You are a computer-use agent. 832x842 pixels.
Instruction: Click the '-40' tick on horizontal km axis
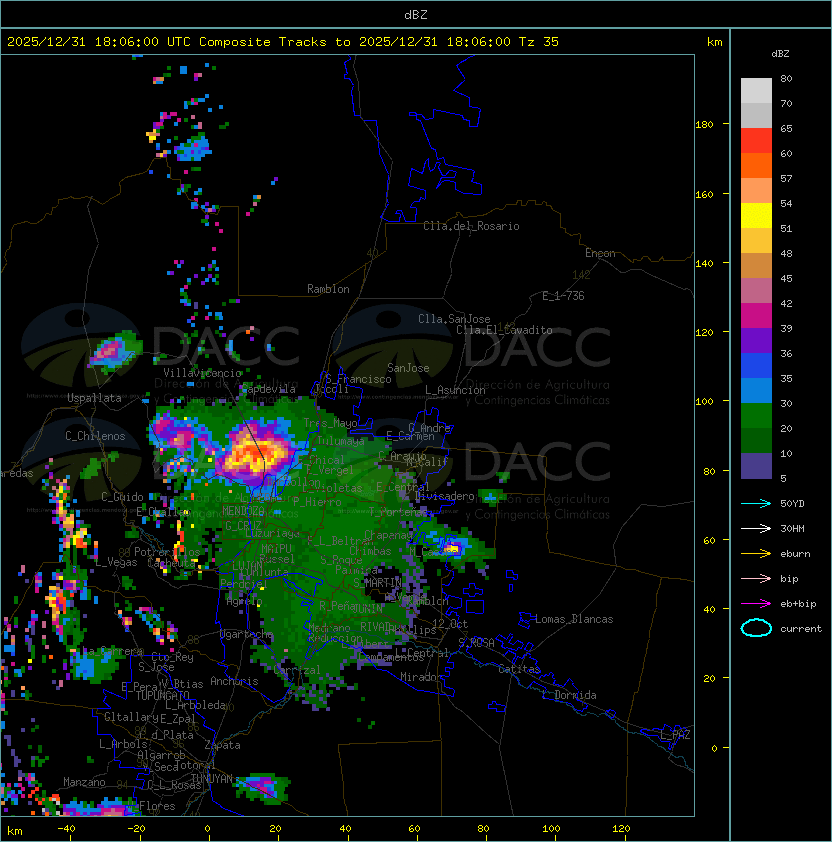(x=66, y=829)
